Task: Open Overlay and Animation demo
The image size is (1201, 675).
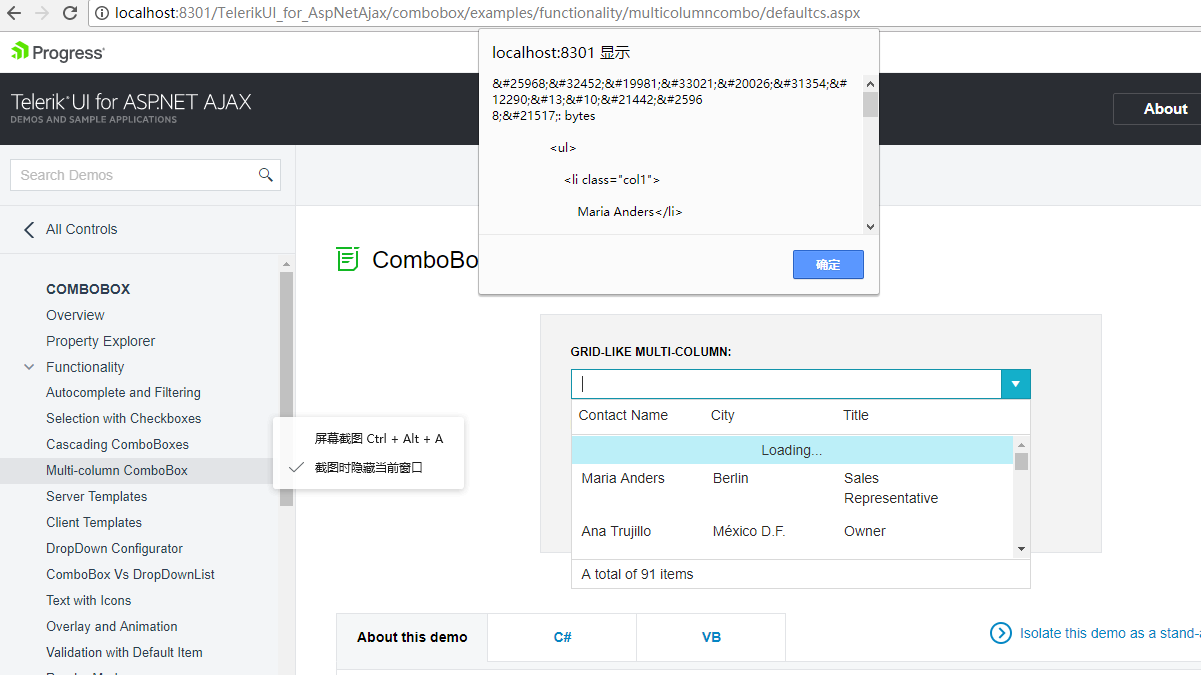Action: 112,626
